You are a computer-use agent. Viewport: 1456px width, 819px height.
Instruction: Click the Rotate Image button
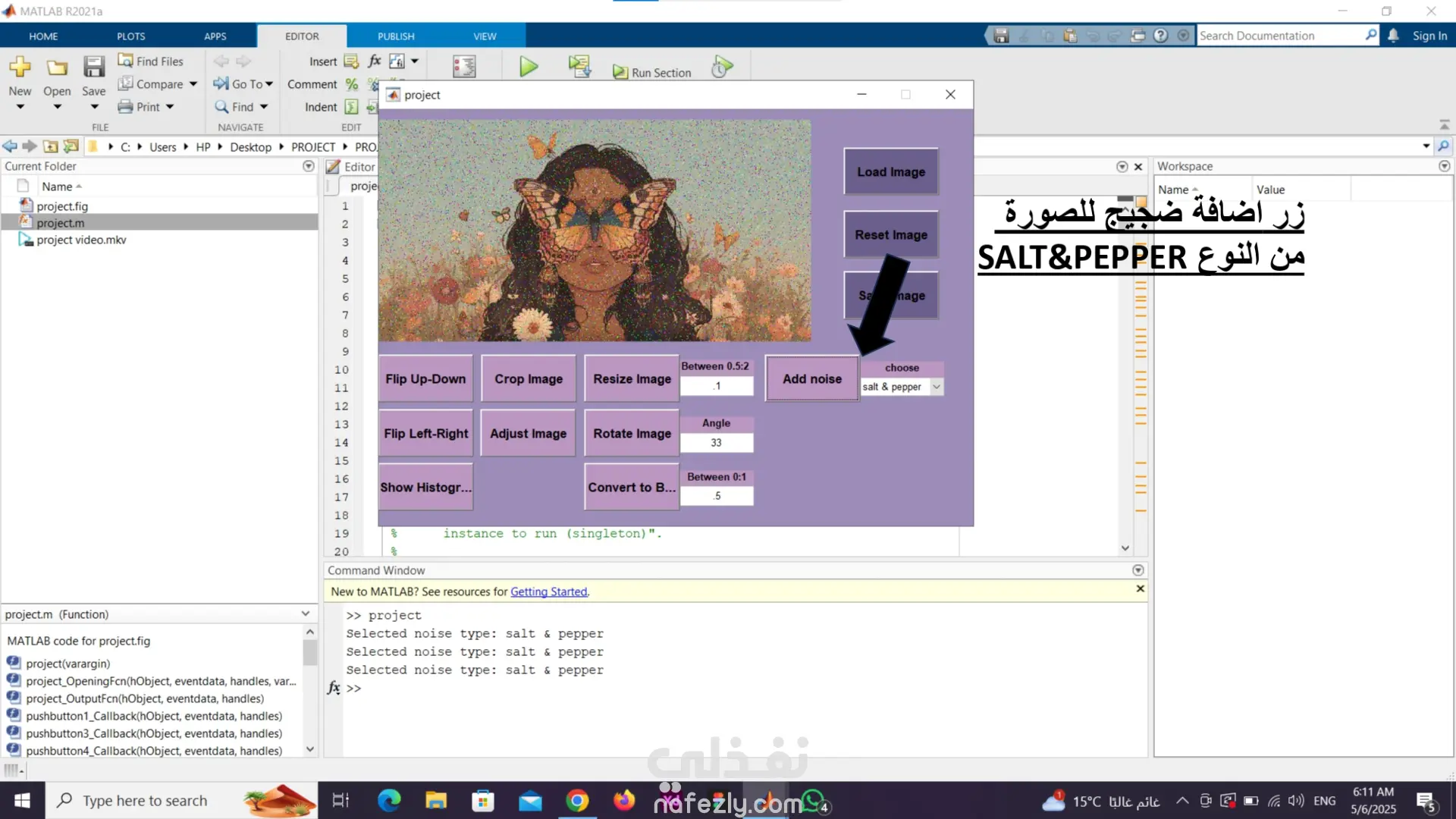632,434
